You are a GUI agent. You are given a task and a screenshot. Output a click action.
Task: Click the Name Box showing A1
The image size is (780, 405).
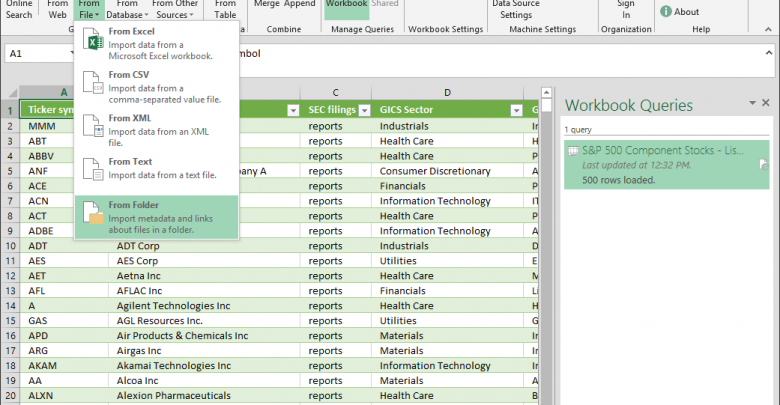[x=40, y=53]
